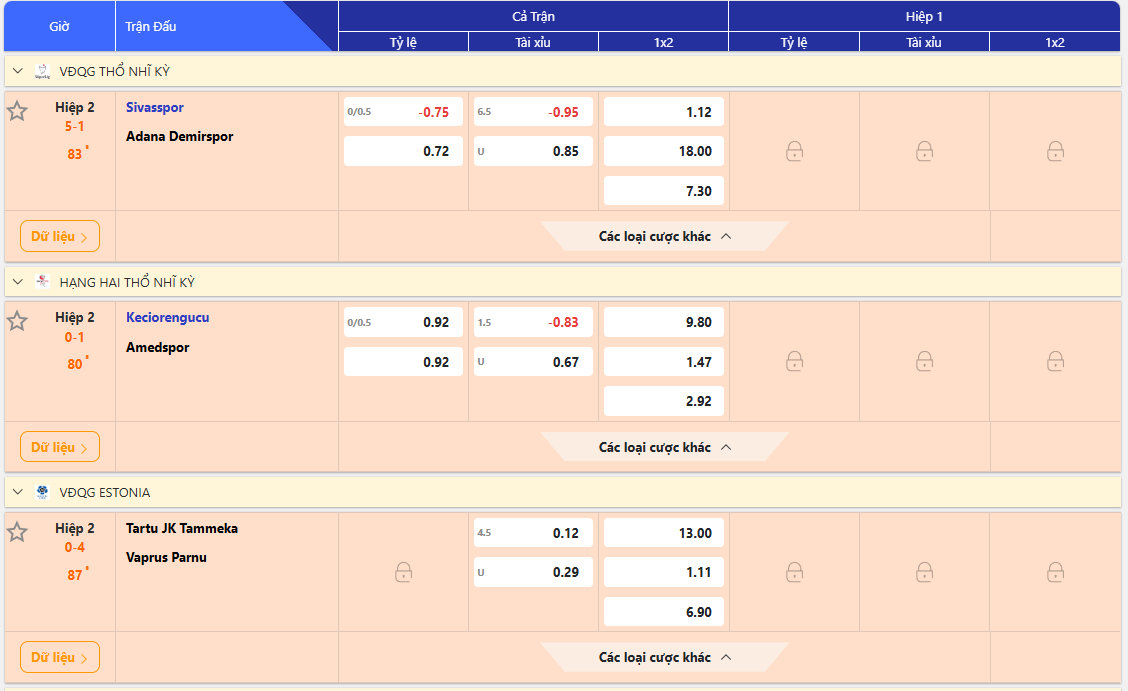Click the 0-4 live score
Screen dimensions: 1128x691
coord(74,547)
